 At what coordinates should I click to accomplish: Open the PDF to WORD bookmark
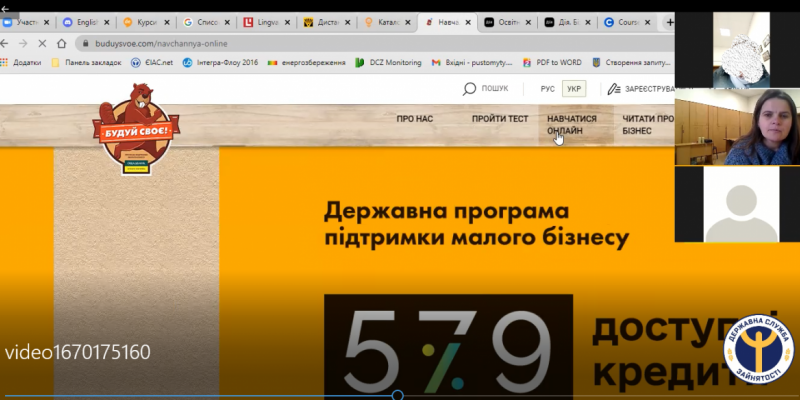pos(550,62)
